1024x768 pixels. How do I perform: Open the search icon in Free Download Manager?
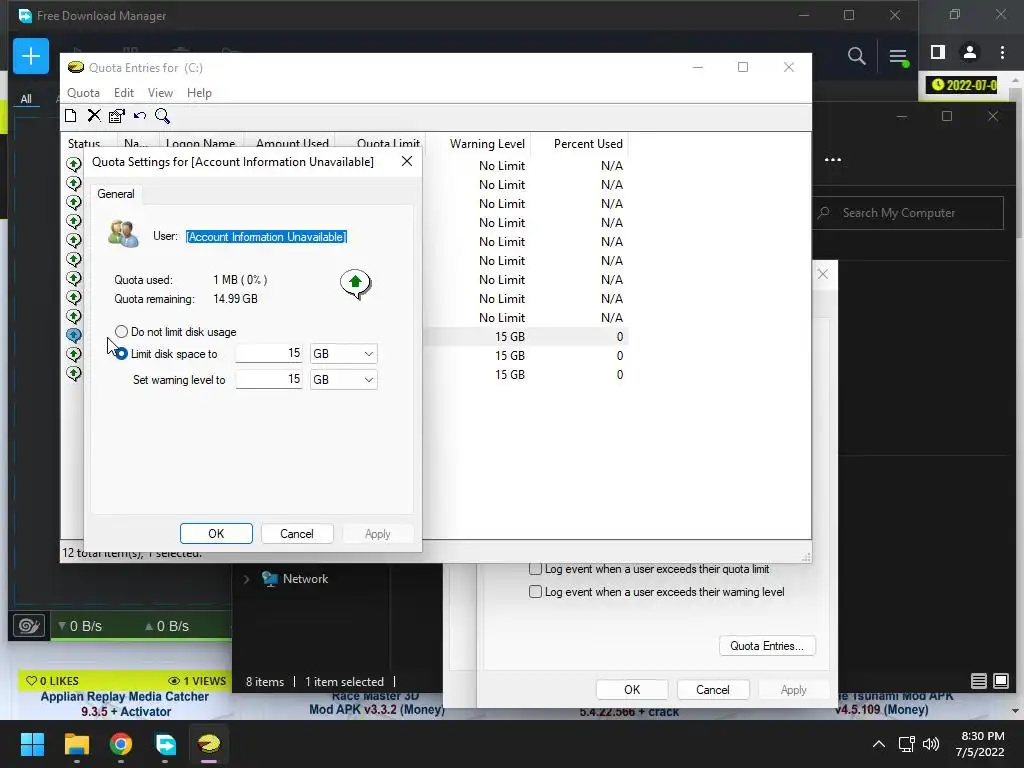tap(856, 56)
